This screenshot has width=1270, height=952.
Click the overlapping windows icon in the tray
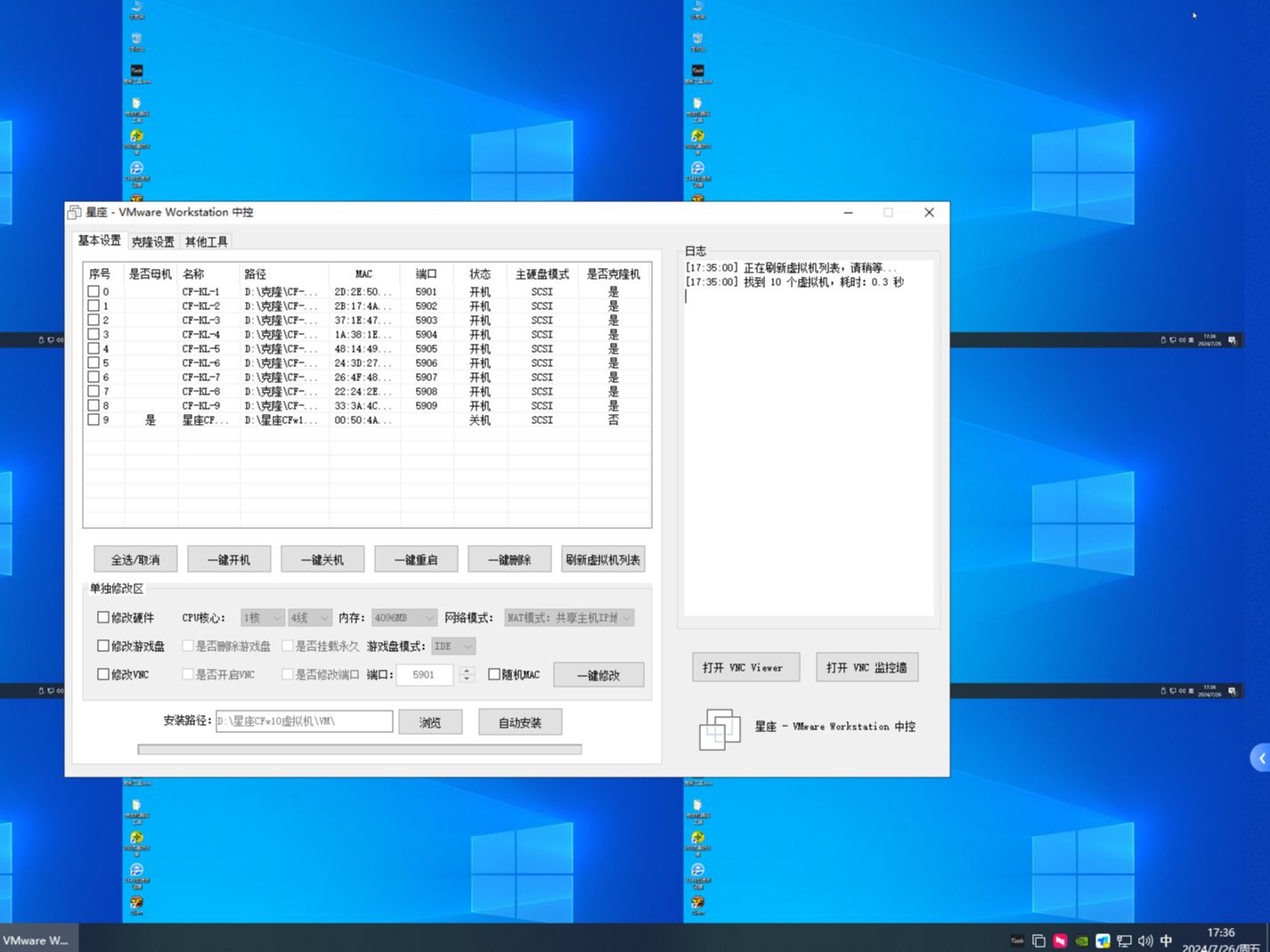click(x=1038, y=940)
